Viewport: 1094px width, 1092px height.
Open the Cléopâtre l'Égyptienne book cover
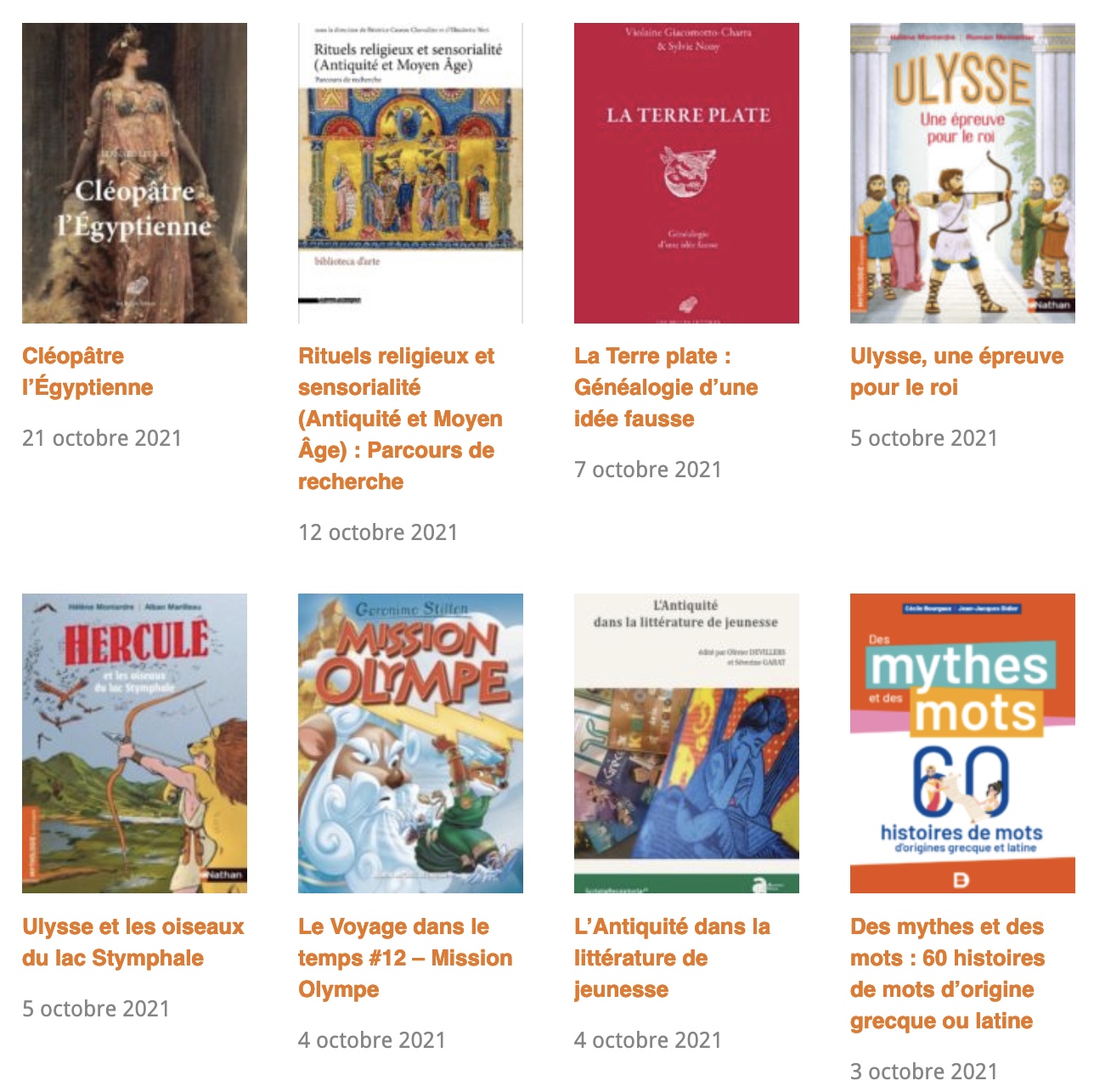(x=134, y=173)
